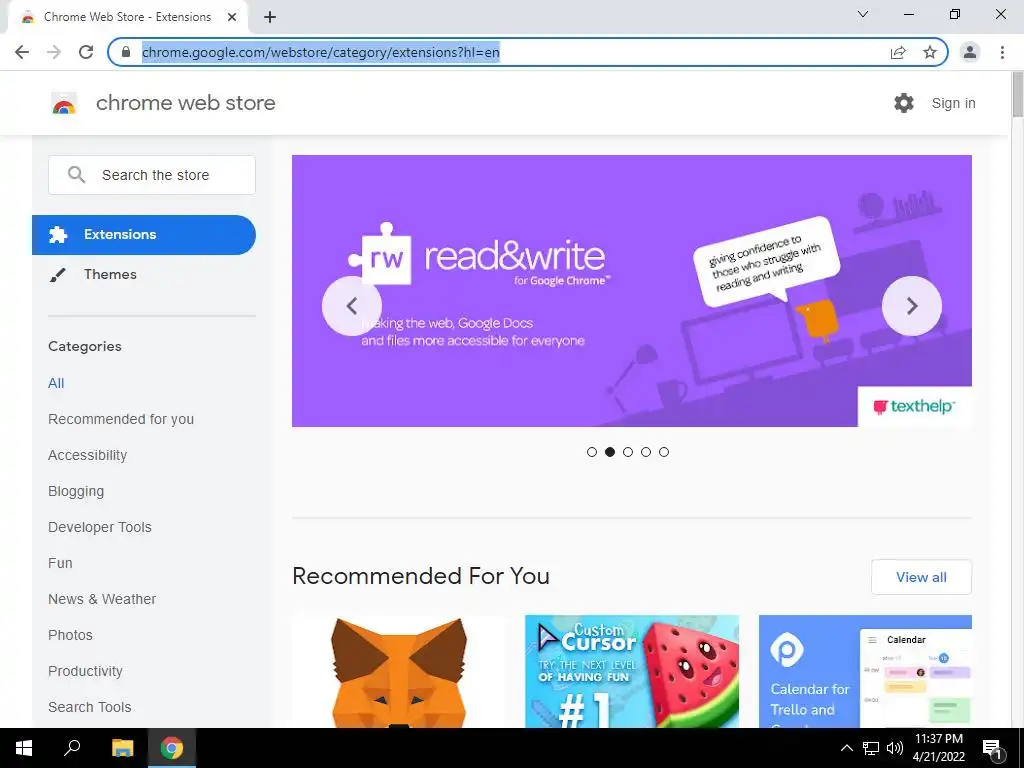Go back to the previous page

[x=22, y=52]
